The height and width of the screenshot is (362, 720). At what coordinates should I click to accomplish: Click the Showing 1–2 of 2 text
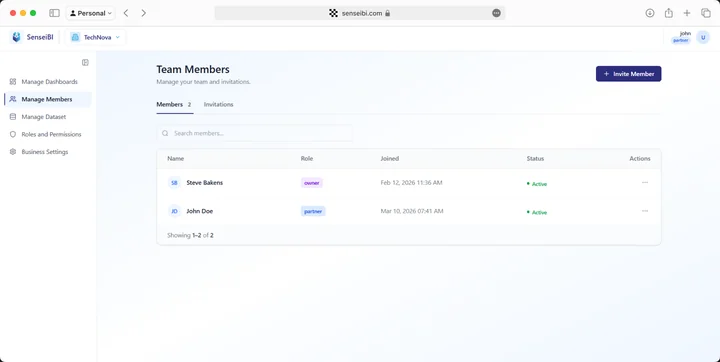(x=190, y=235)
